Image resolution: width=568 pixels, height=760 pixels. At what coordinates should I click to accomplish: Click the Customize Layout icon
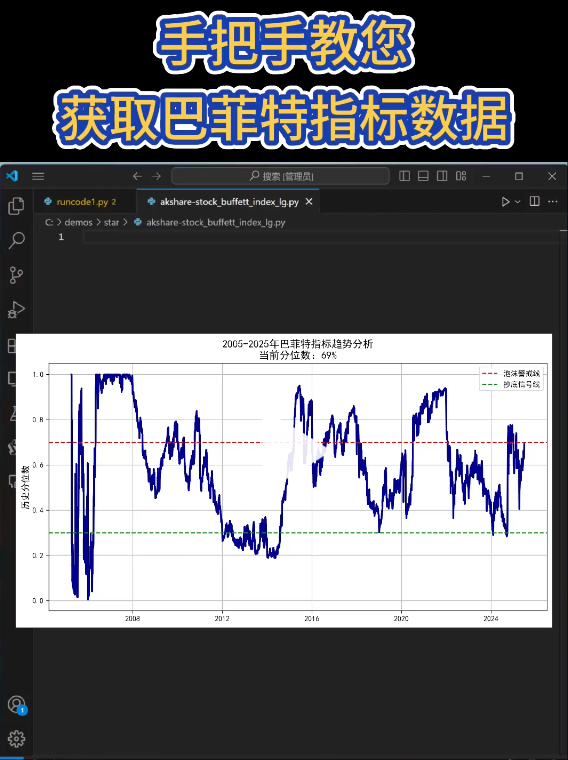461,176
